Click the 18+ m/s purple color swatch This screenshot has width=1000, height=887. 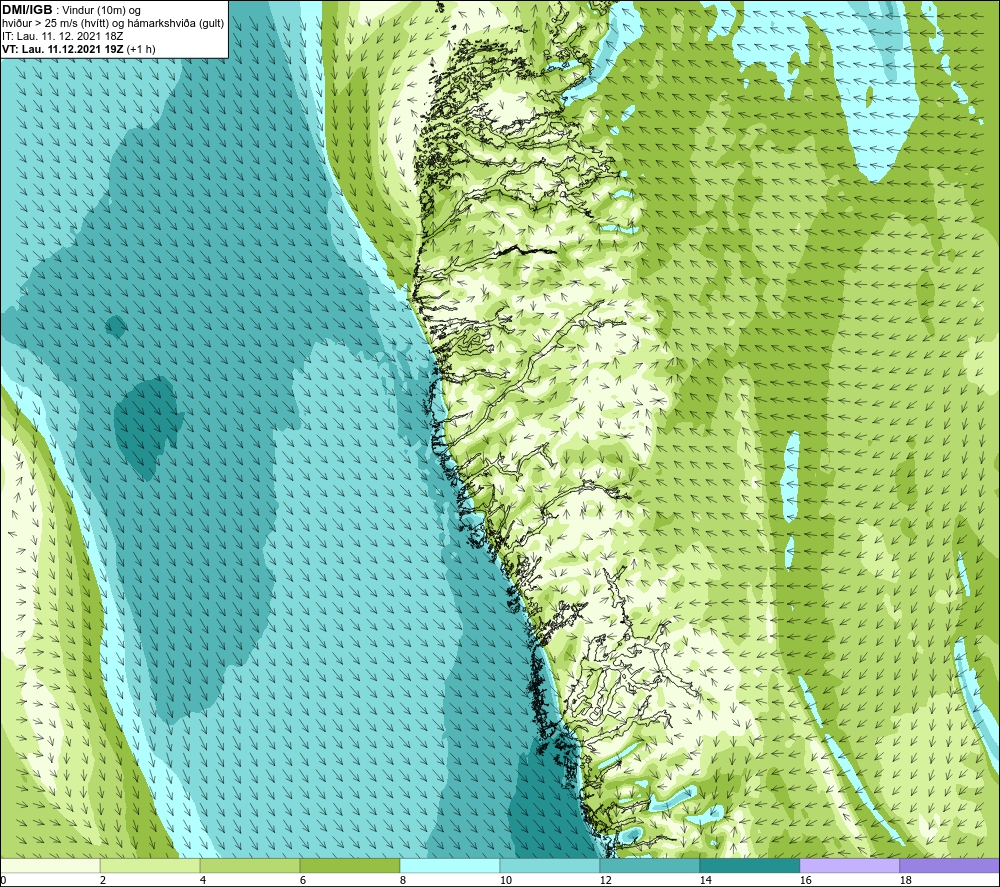[950, 866]
